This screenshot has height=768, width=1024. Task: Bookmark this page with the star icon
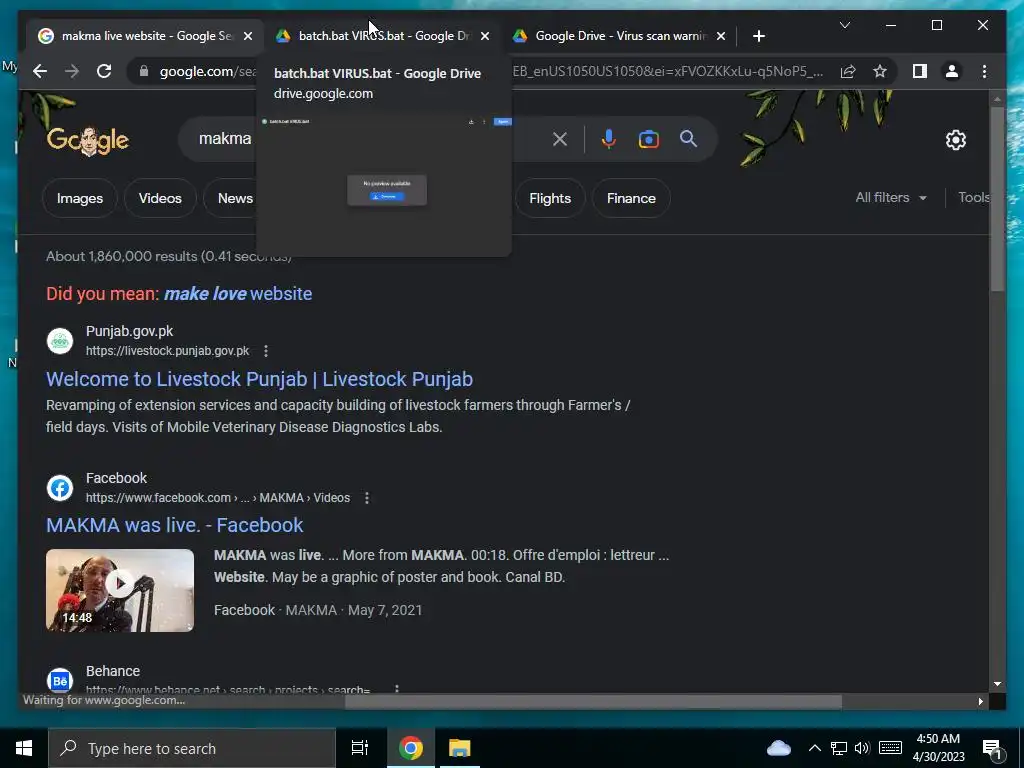[880, 71]
